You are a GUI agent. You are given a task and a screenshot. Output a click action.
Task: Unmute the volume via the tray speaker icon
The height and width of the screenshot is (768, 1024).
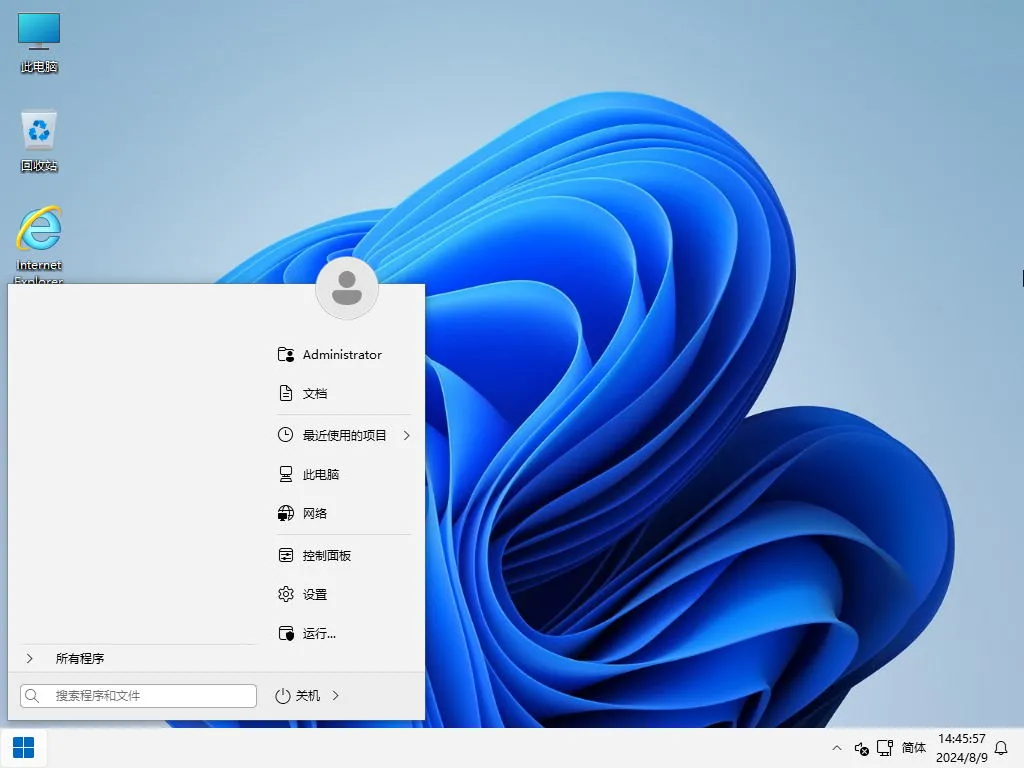(860, 747)
